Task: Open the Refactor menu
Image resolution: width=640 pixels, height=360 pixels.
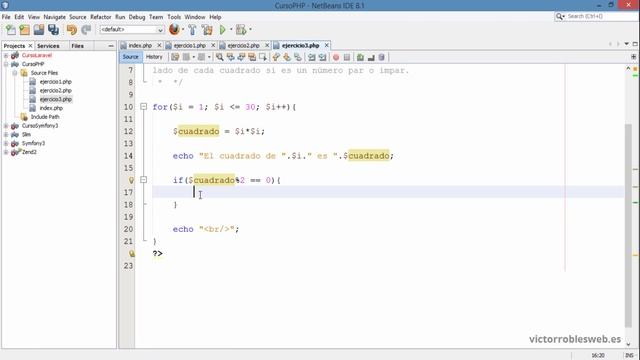Action: click(101, 17)
